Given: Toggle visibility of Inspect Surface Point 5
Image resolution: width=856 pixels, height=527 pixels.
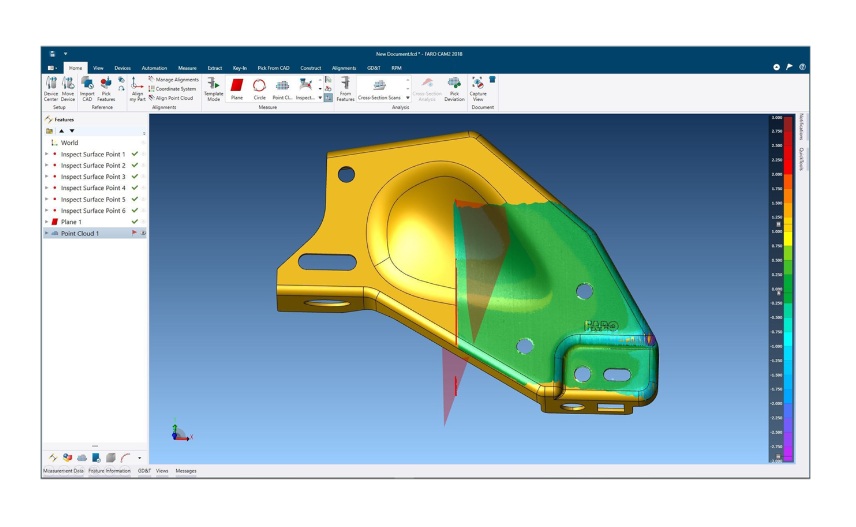Looking at the screenshot, I should pos(144,199).
